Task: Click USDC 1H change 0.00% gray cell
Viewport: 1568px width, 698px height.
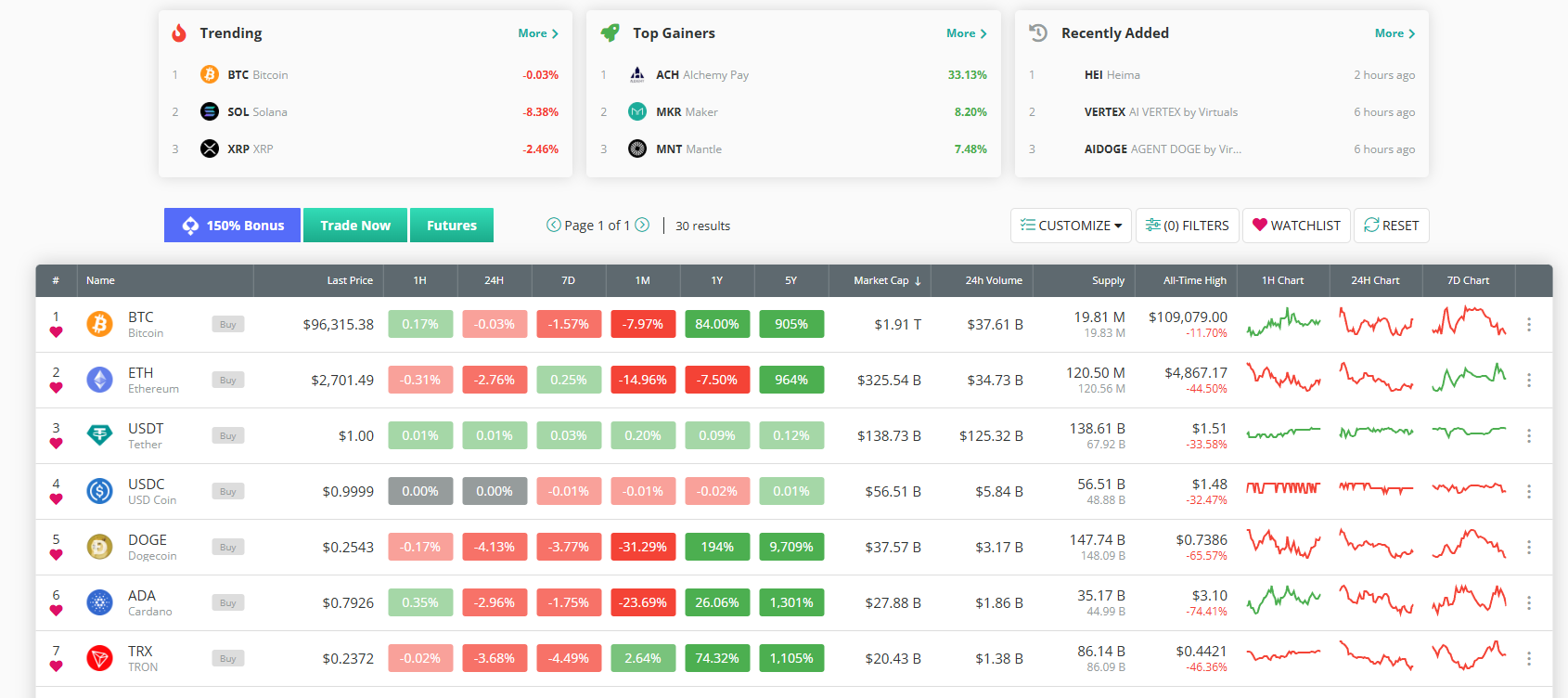Action: point(420,491)
